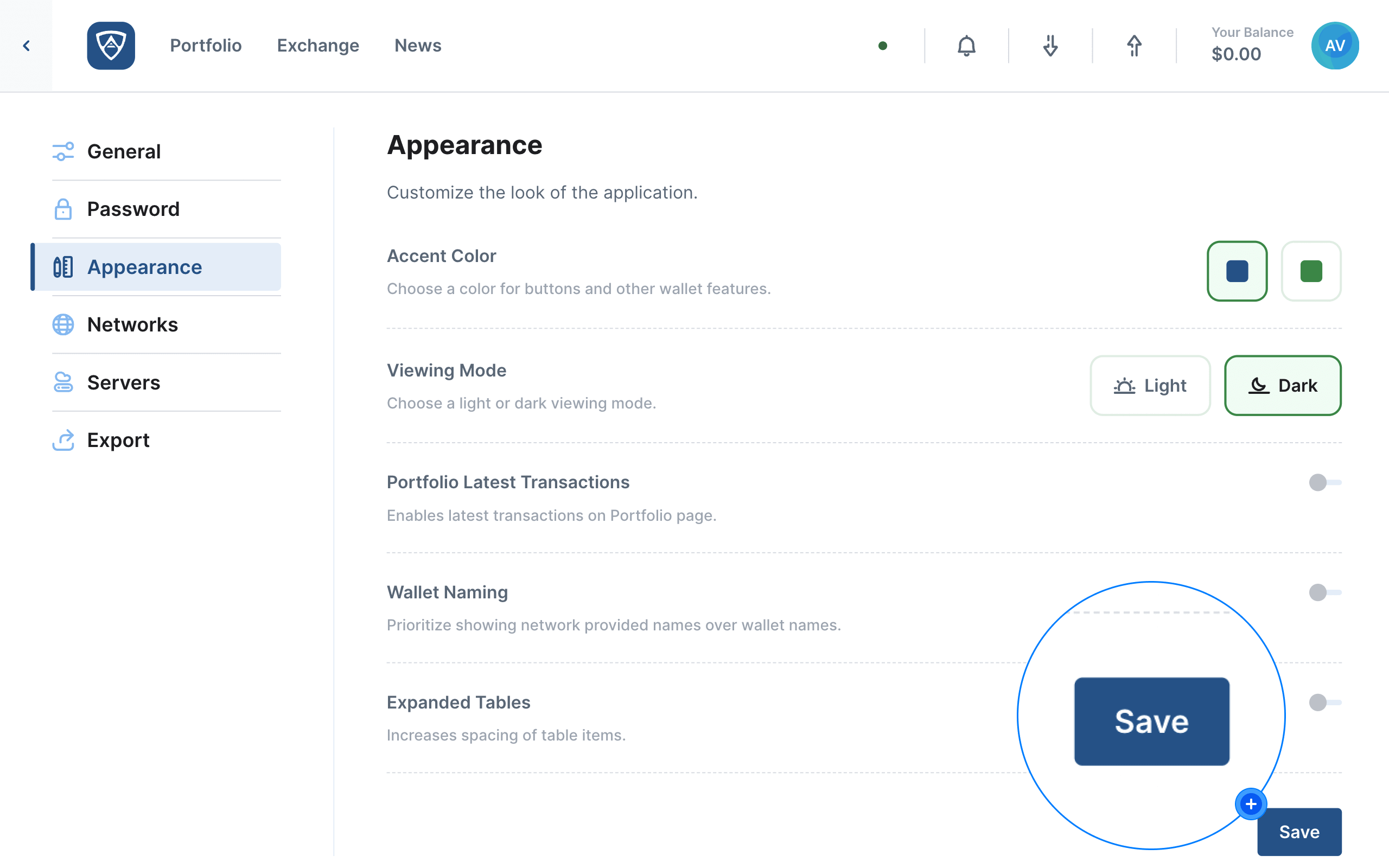
Task: Open the shield app logo
Action: (x=111, y=46)
